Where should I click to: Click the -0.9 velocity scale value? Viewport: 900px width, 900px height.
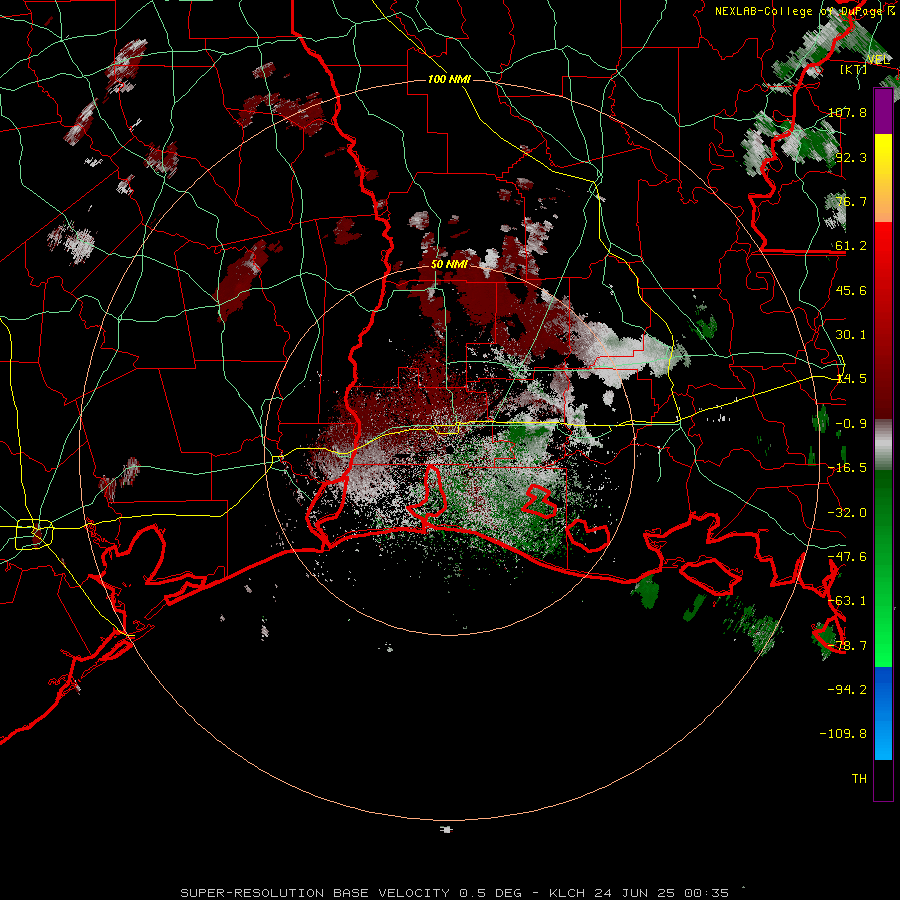851,423
